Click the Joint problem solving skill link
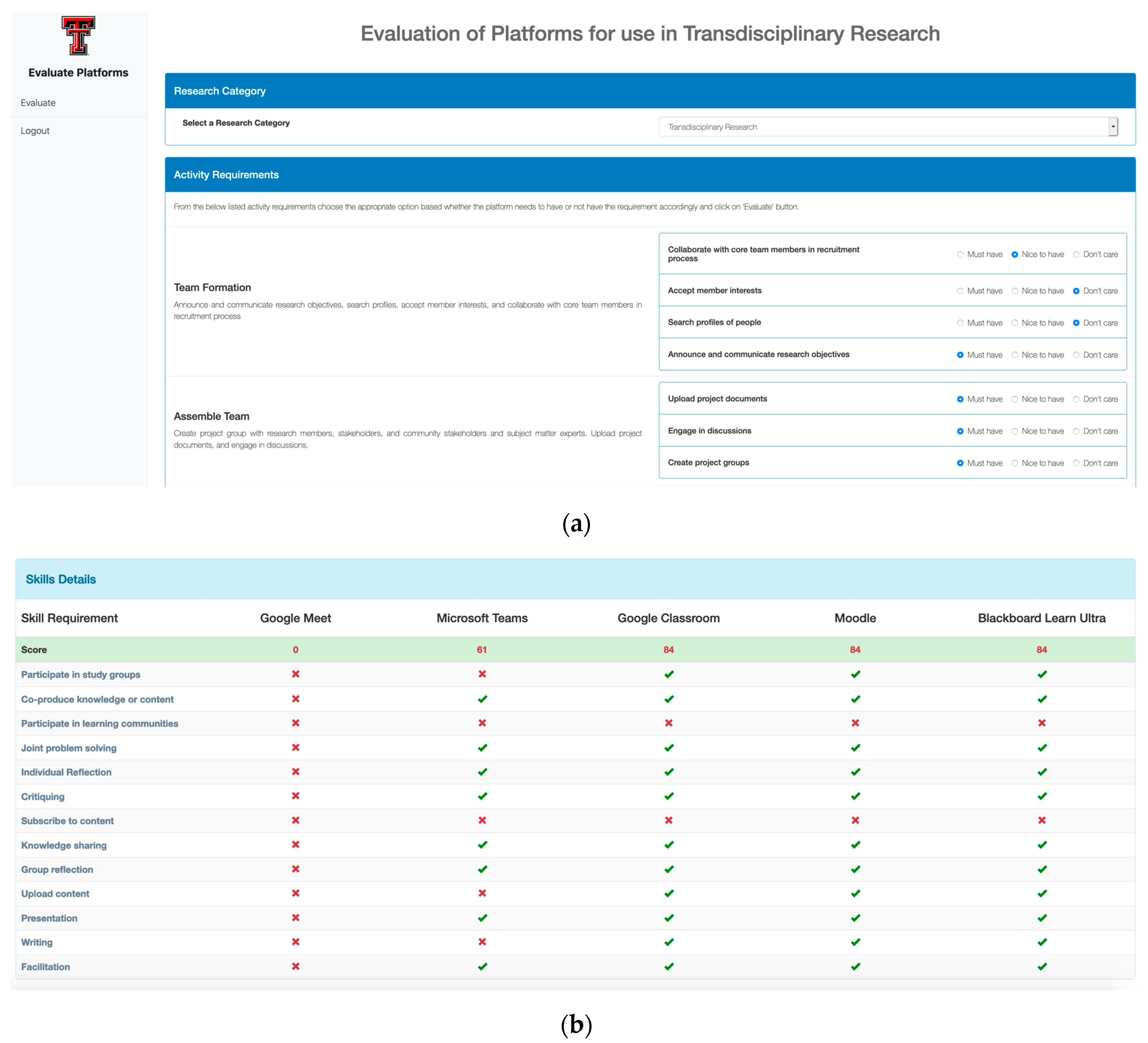Viewport: 1148px width, 1043px height. 68,747
